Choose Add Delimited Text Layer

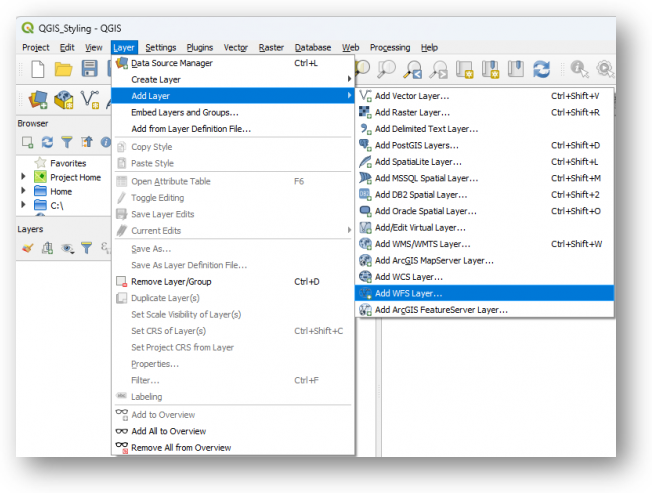click(484, 129)
